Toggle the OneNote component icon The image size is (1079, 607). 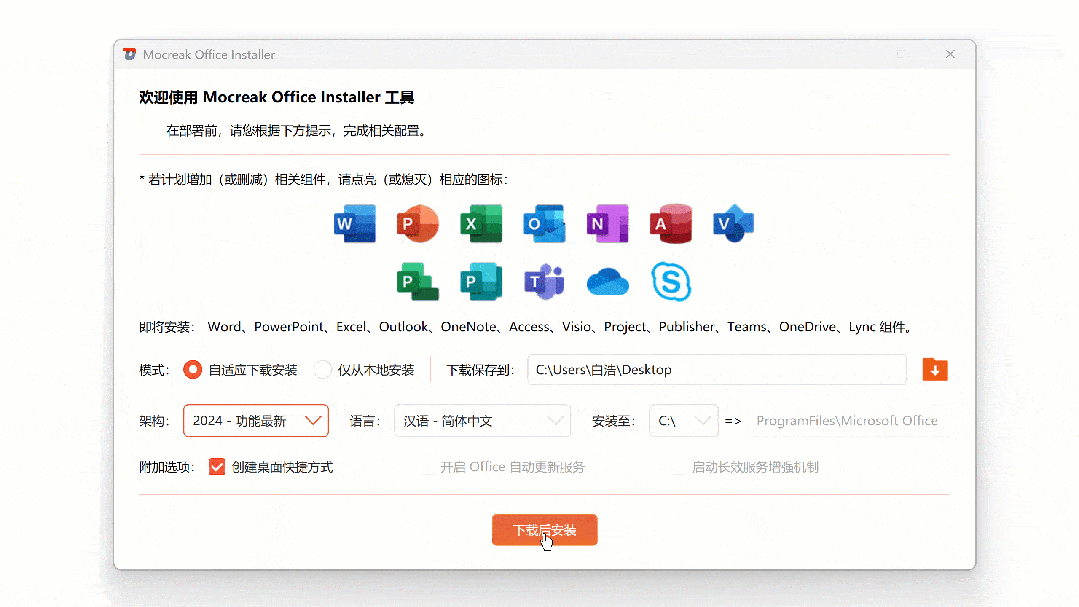coord(608,224)
